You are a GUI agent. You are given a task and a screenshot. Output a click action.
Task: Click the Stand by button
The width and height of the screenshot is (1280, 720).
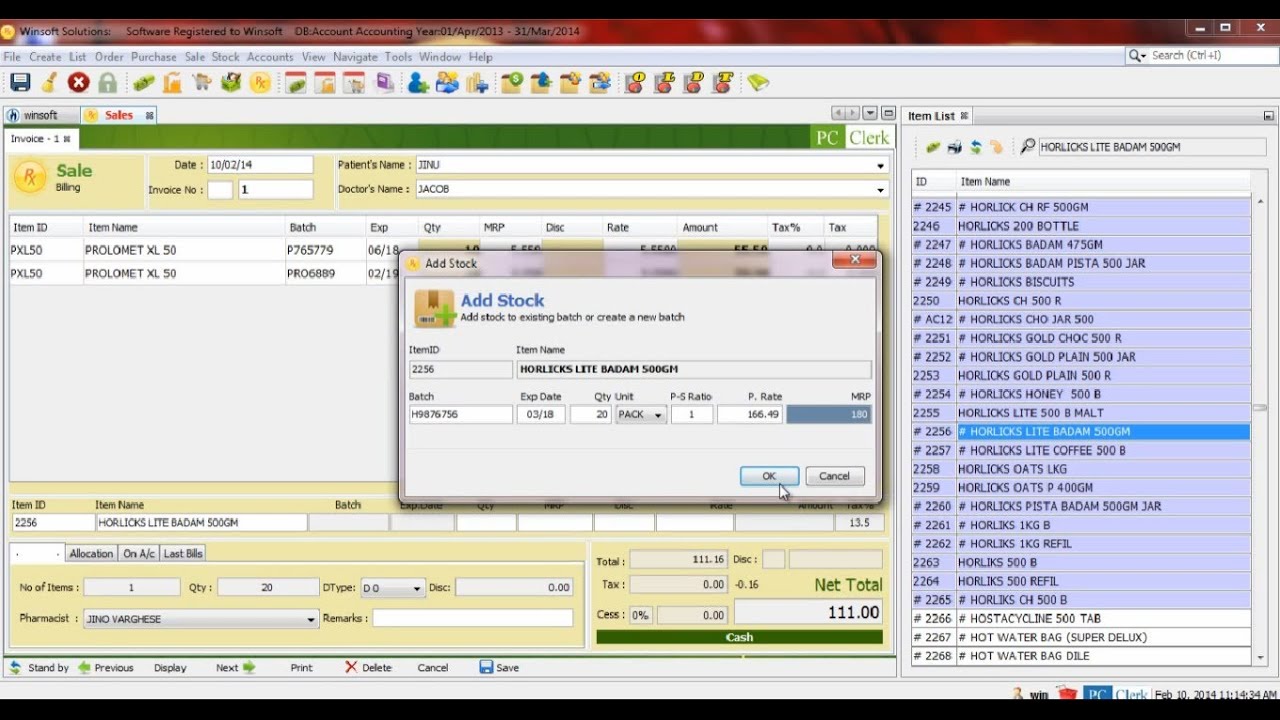39,667
